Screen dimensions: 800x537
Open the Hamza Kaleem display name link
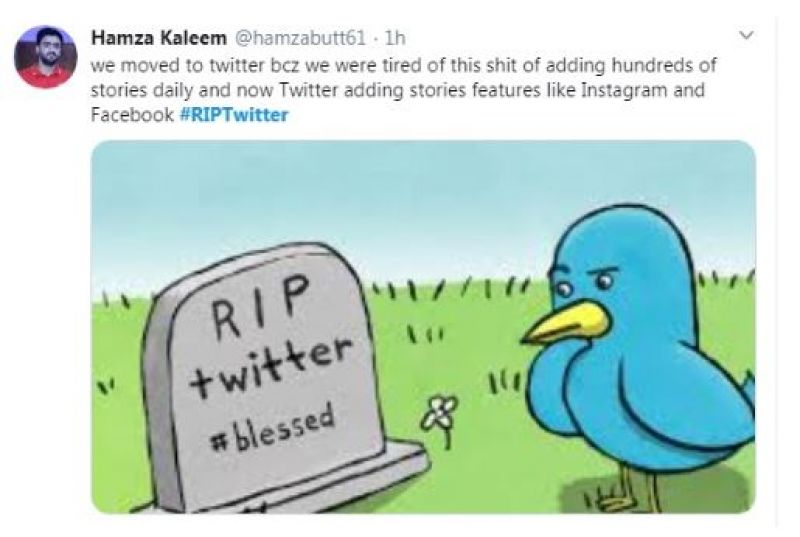pyautogui.click(x=159, y=38)
